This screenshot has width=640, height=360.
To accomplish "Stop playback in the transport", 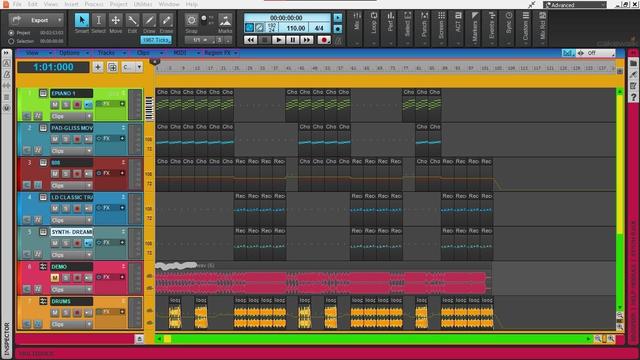I will pos(264,40).
